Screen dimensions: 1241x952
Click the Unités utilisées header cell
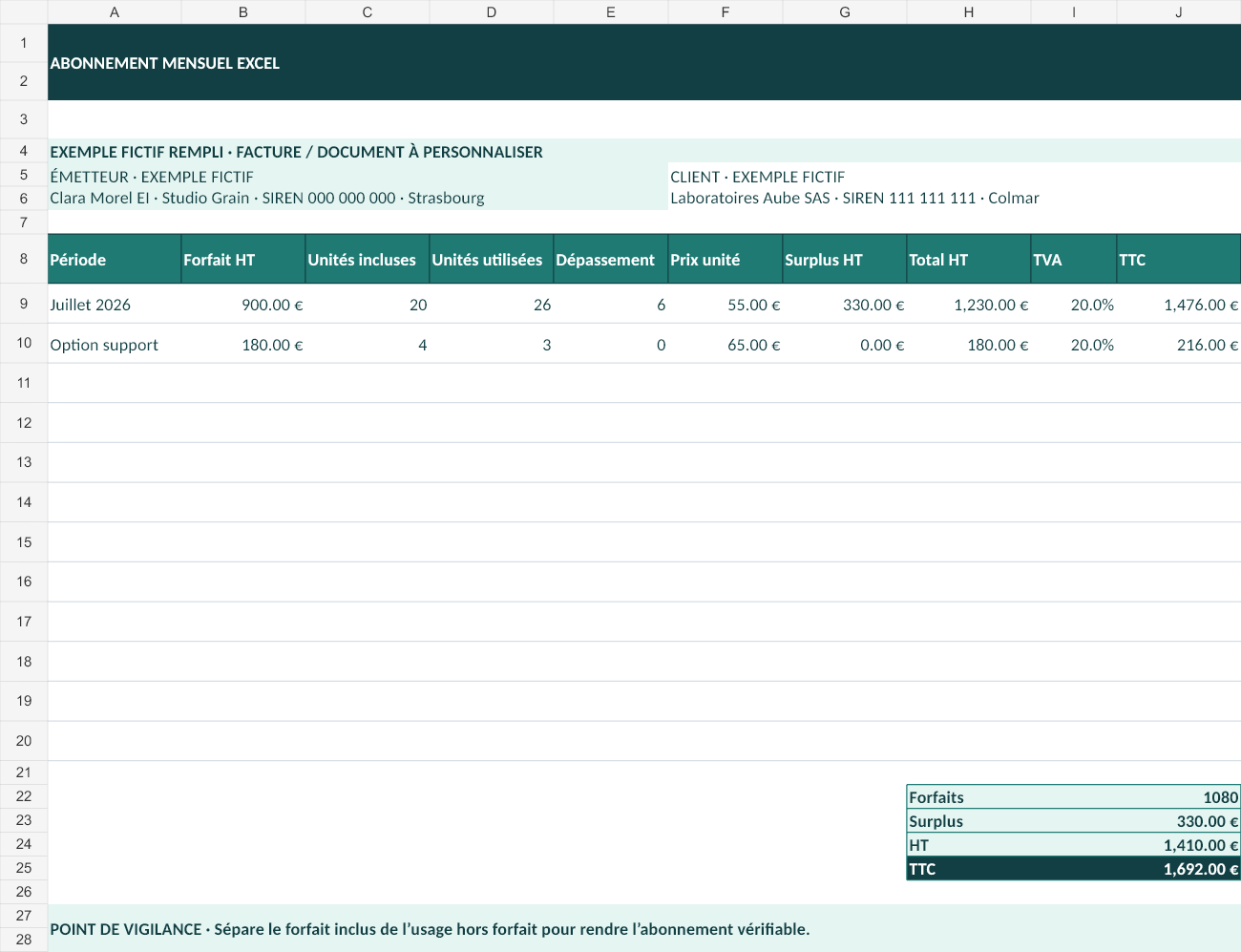492,259
